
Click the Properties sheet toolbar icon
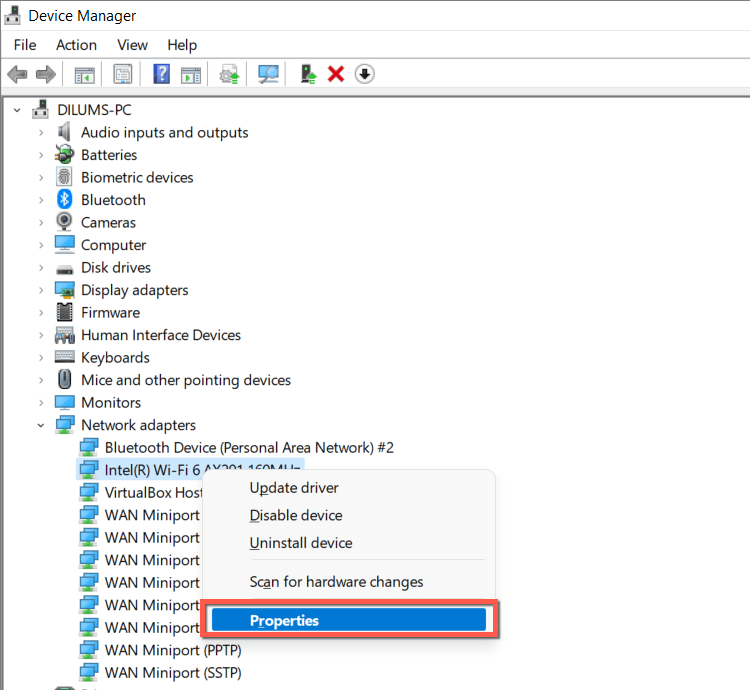tap(123, 74)
